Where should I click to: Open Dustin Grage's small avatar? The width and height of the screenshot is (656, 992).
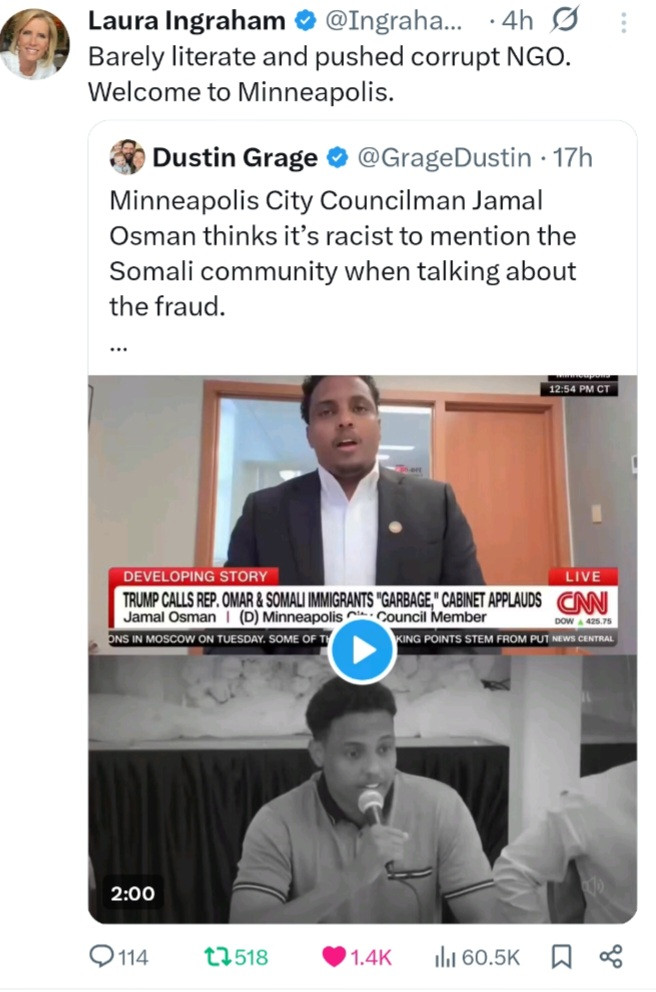pos(127,157)
